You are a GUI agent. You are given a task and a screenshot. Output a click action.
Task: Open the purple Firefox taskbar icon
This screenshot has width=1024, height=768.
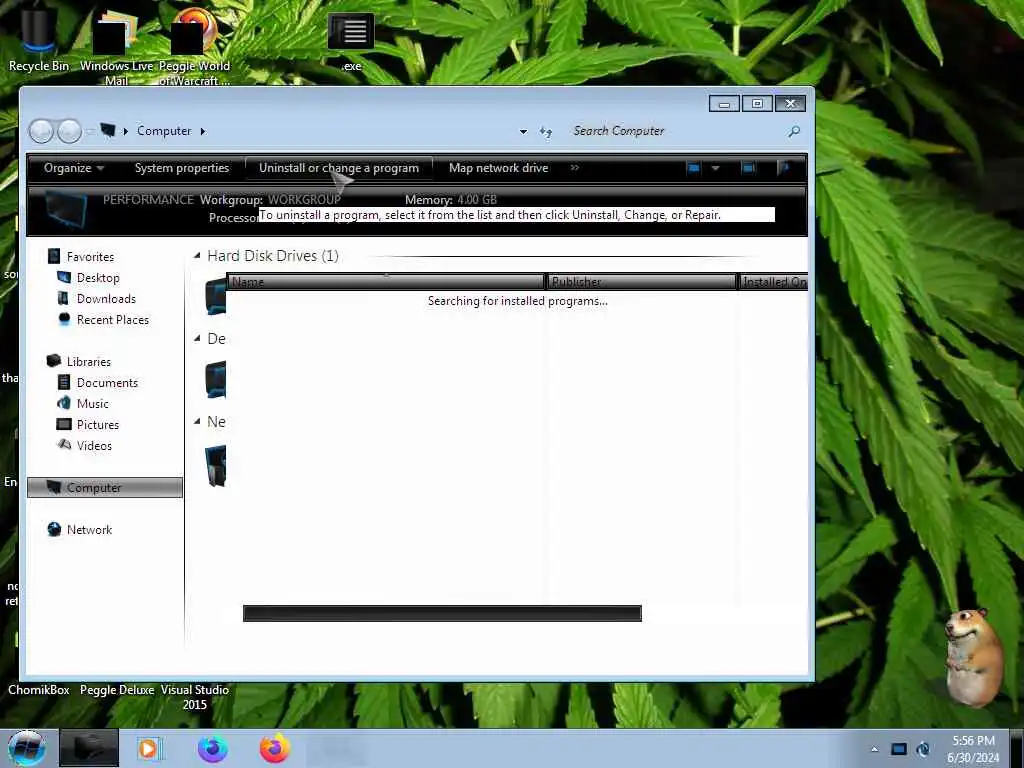tap(213, 748)
